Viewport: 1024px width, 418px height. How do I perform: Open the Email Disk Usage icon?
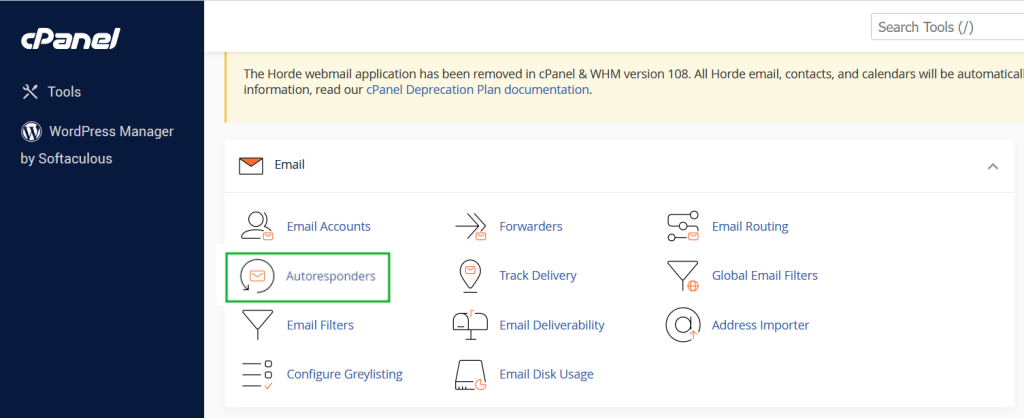[470, 374]
